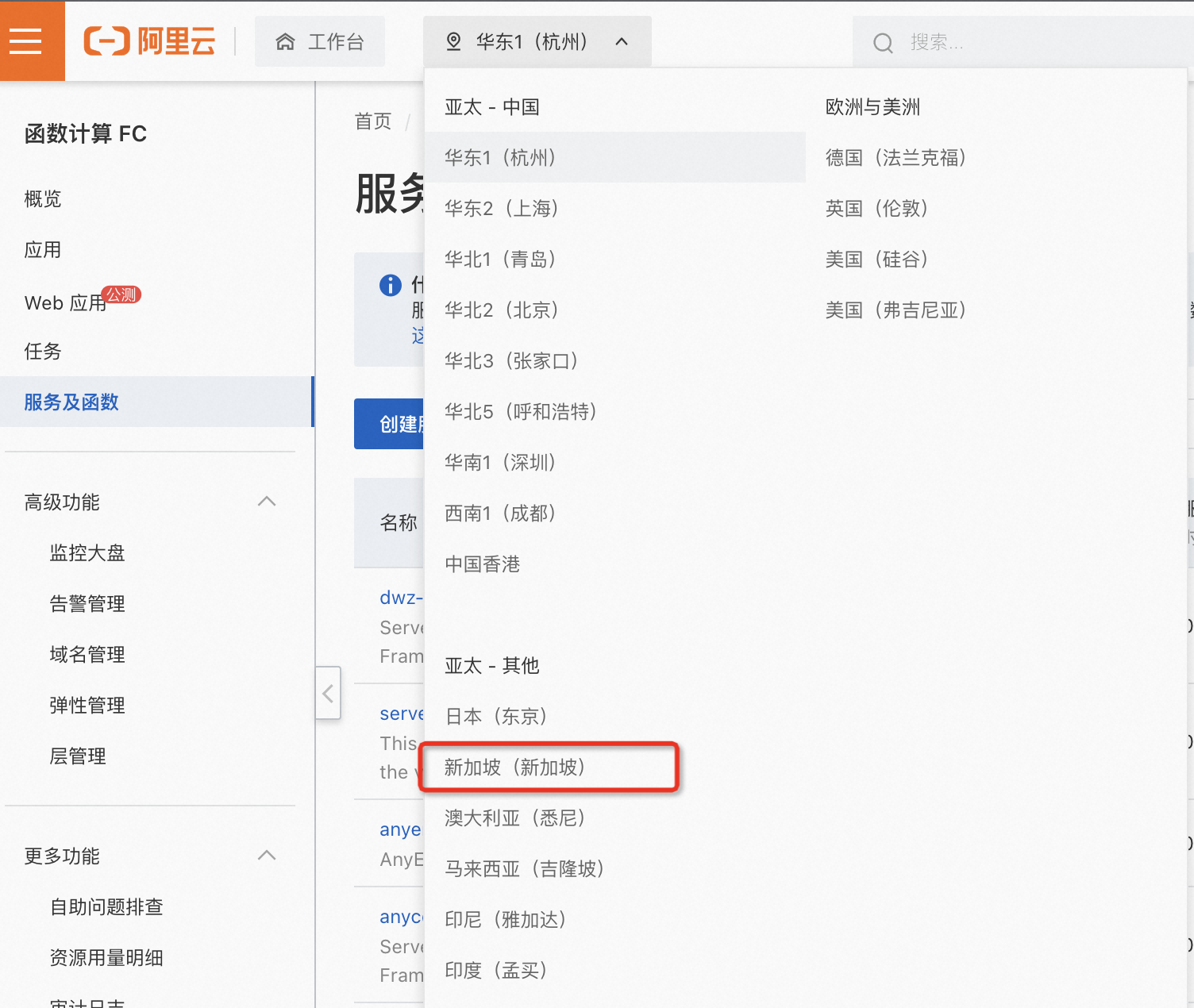
Task: Open 弹性管理 in the sidebar
Action: click(87, 706)
